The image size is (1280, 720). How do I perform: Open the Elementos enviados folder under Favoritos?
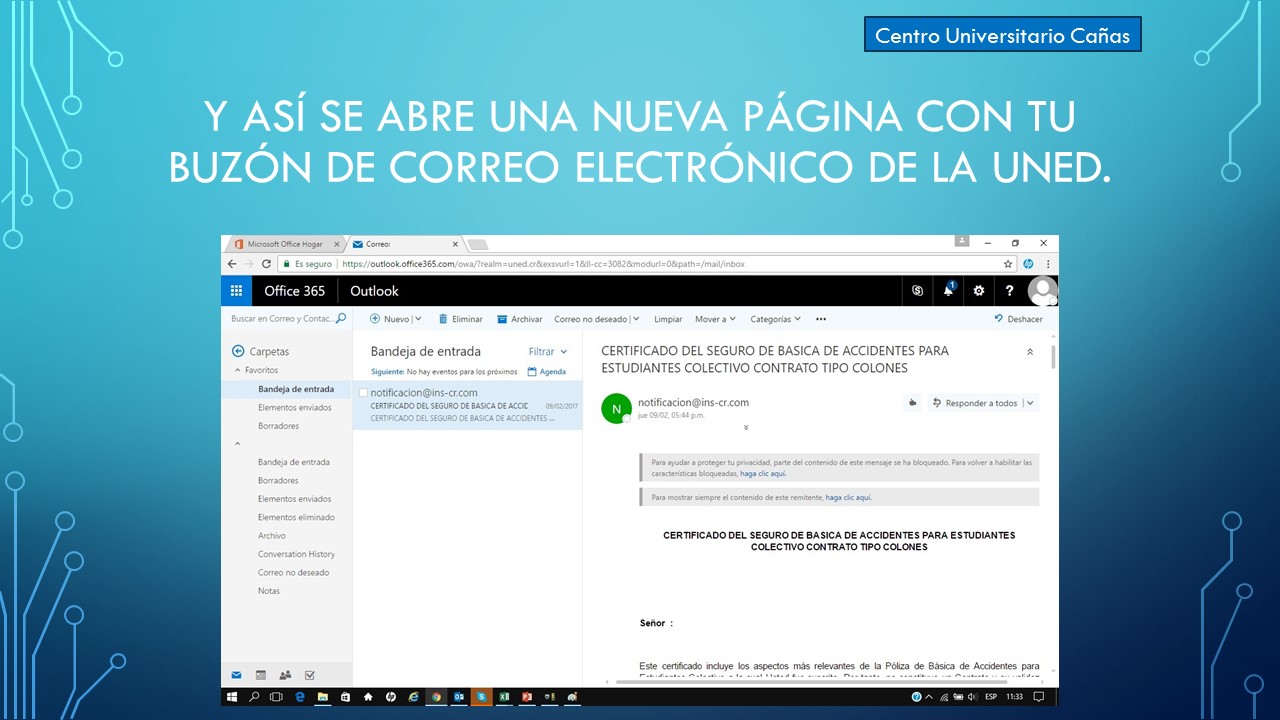[294, 408]
